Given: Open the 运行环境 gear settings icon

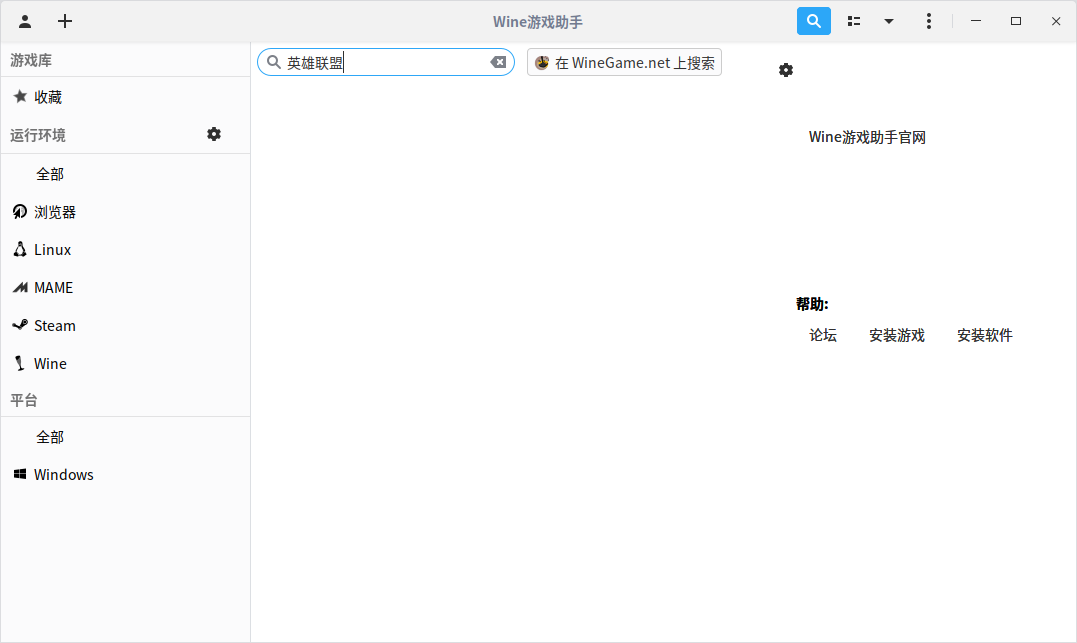Looking at the screenshot, I should pos(214,134).
